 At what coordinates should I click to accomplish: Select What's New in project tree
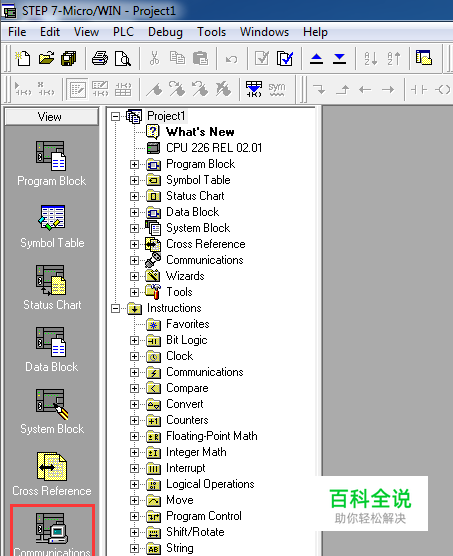pyautogui.click(x=200, y=132)
